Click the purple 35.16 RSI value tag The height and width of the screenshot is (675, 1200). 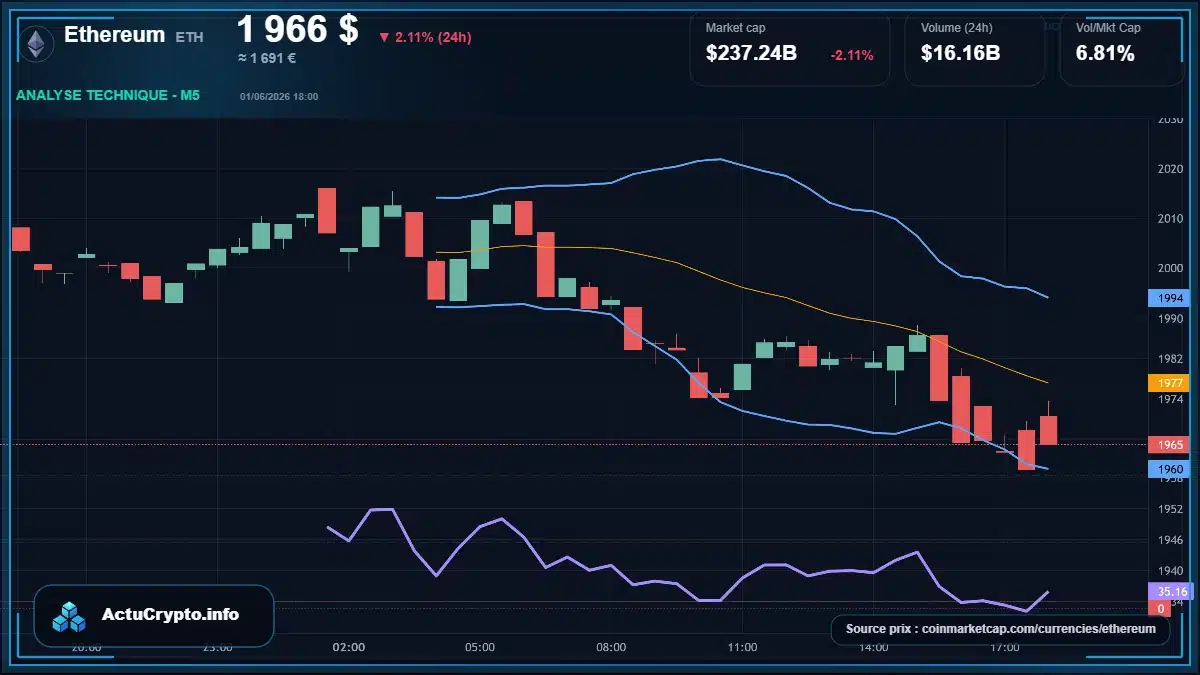(x=1171, y=591)
